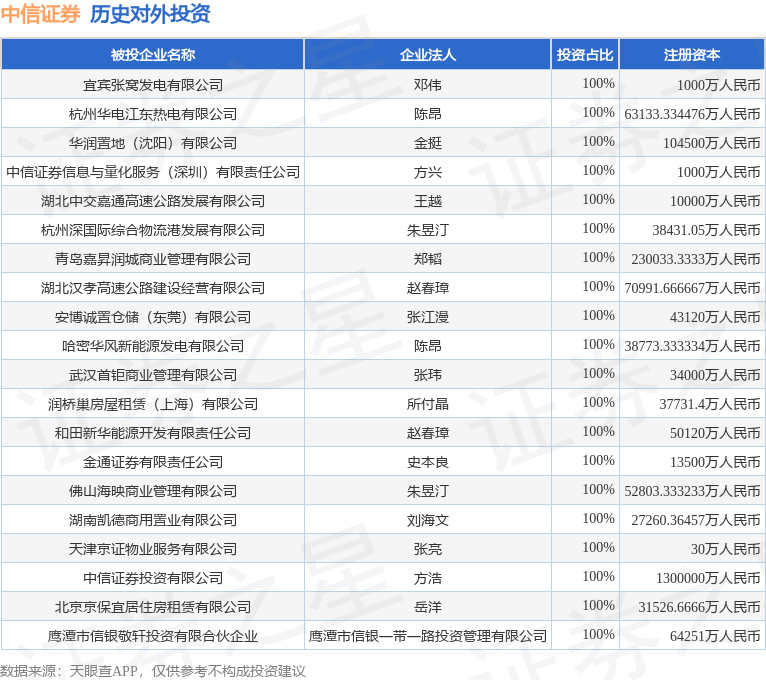Viewport: 766px width, 680px height.
Task: Click the 注册资本 column header
Action: point(692,55)
